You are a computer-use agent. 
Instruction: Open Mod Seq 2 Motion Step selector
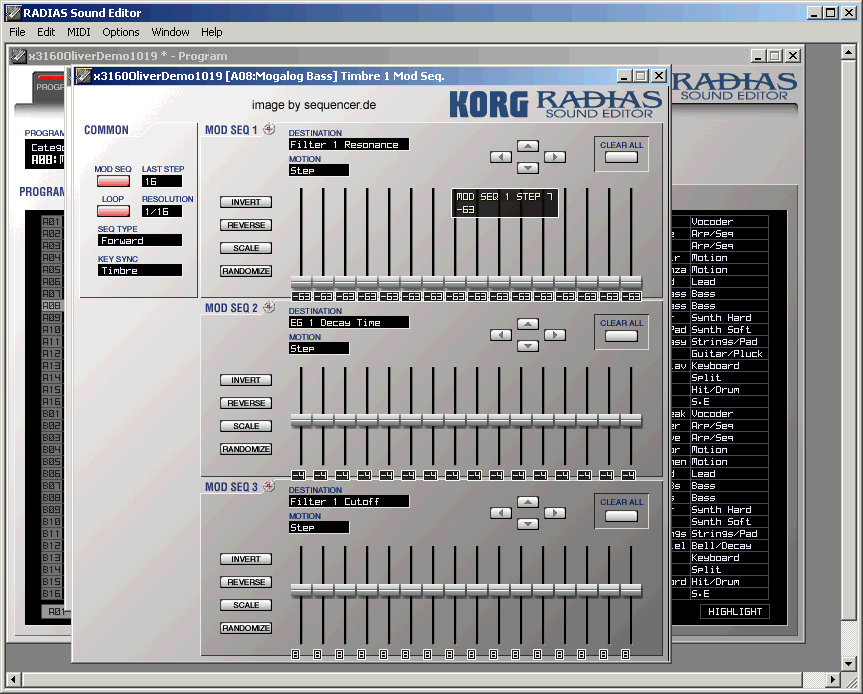pos(319,348)
